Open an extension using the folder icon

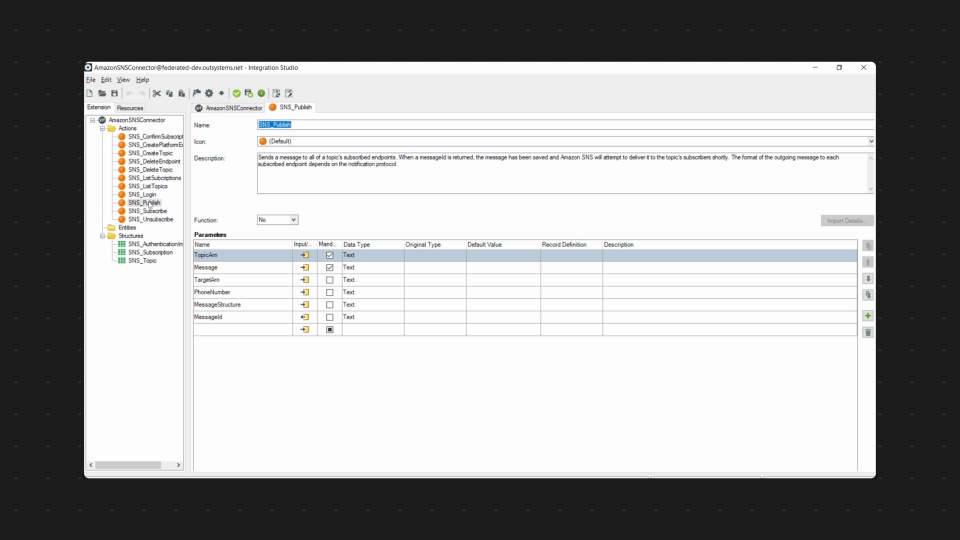102,93
